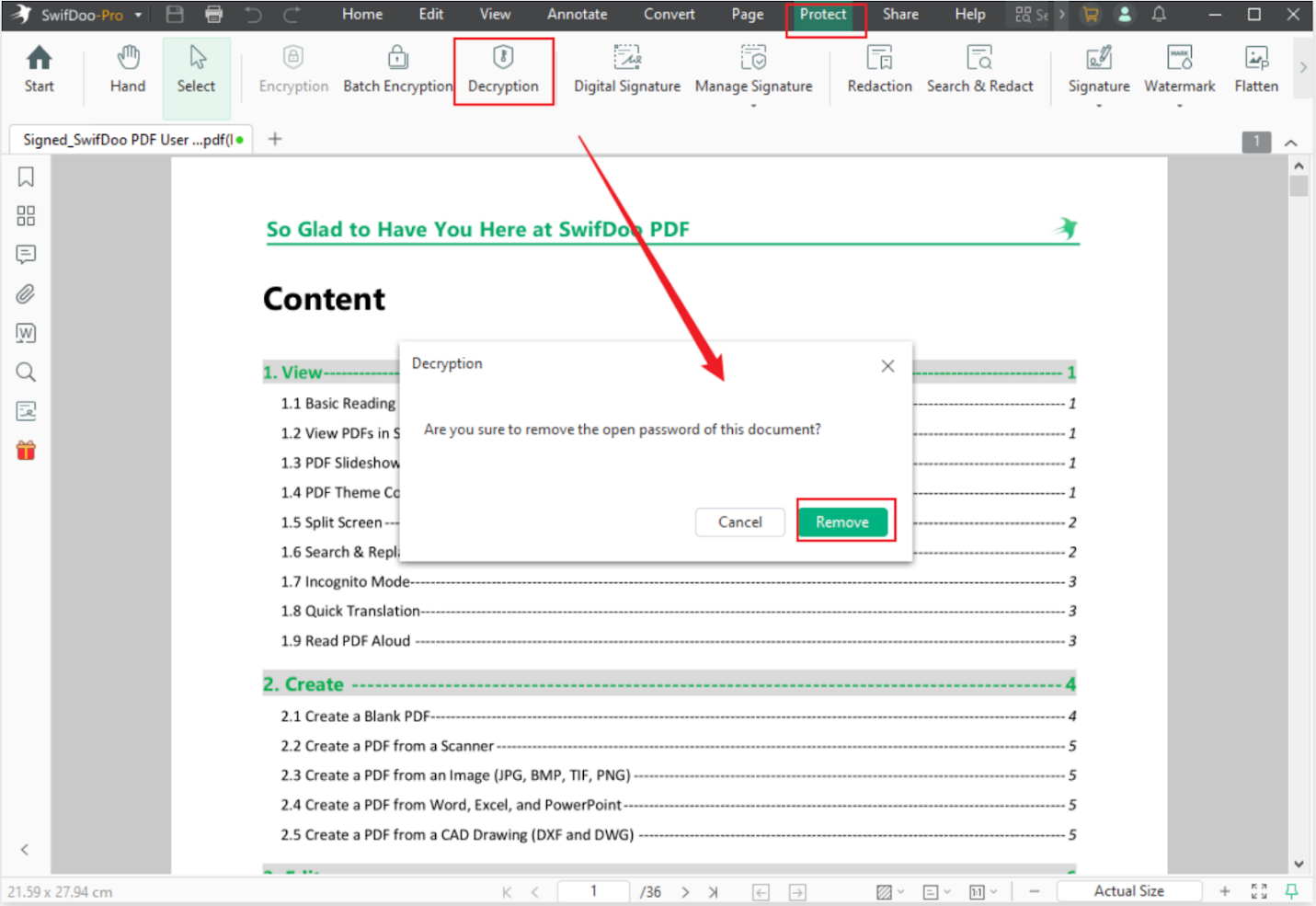The width and height of the screenshot is (1316, 906).
Task: Click the gift promotion icon in sidebar
Action: [x=25, y=450]
